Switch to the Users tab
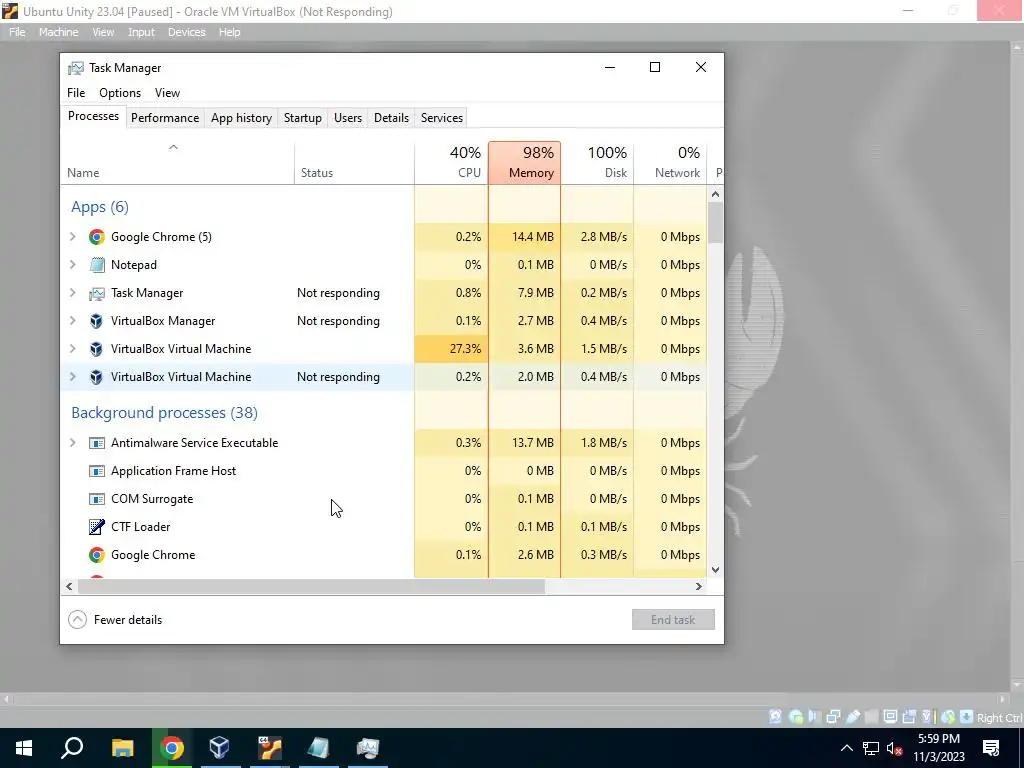The width and height of the screenshot is (1024, 768). (348, 118)
